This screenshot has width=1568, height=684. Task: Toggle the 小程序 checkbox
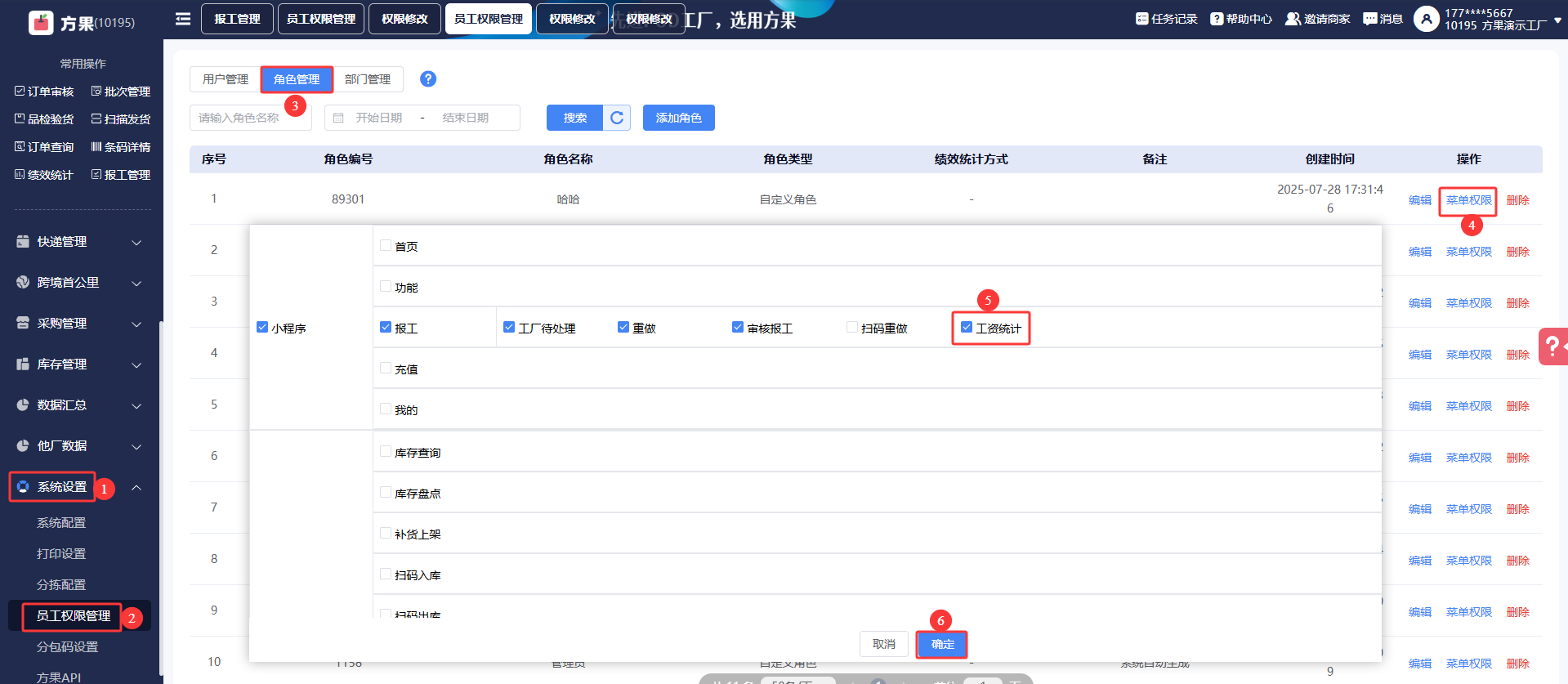pyautogui.click(x=262, y=328)
